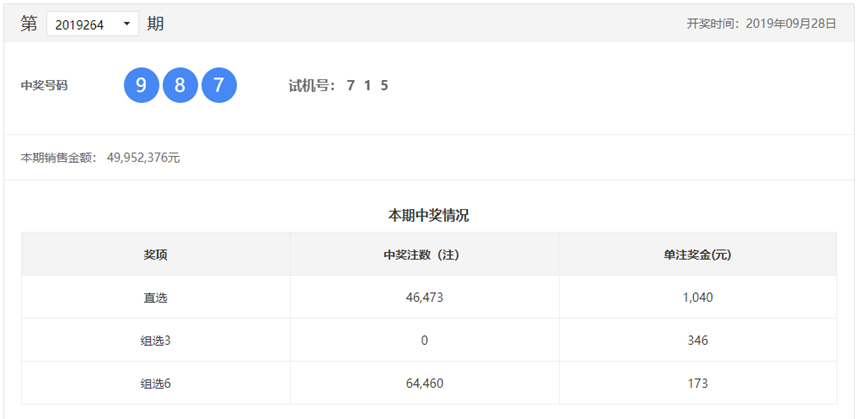Select the 直选 row label
The width and height of the screenshot is (865, 419).
(x=155, y=298)
